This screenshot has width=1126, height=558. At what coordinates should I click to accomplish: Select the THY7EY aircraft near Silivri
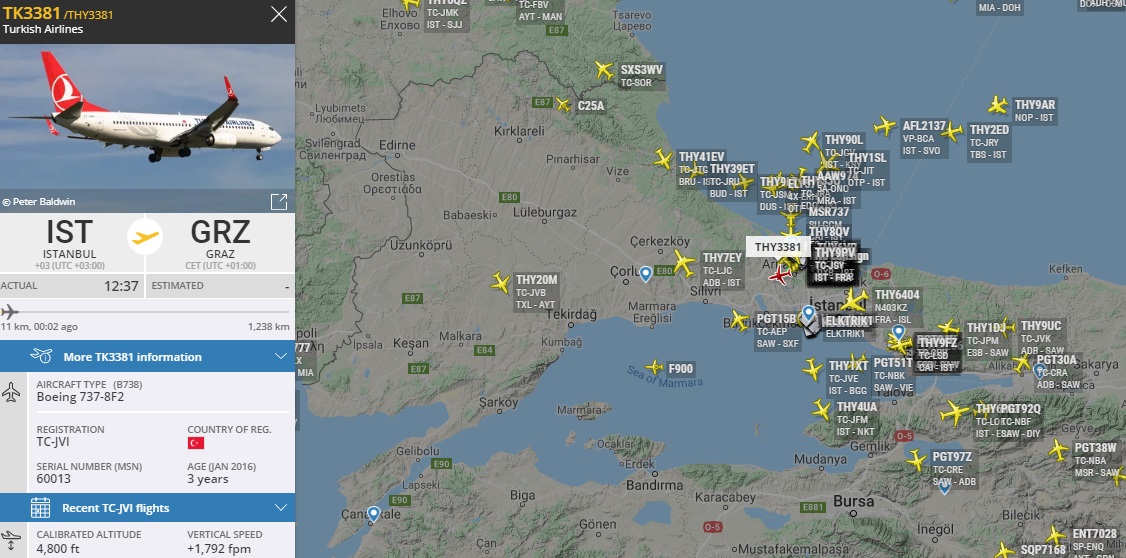coord(684,264)
